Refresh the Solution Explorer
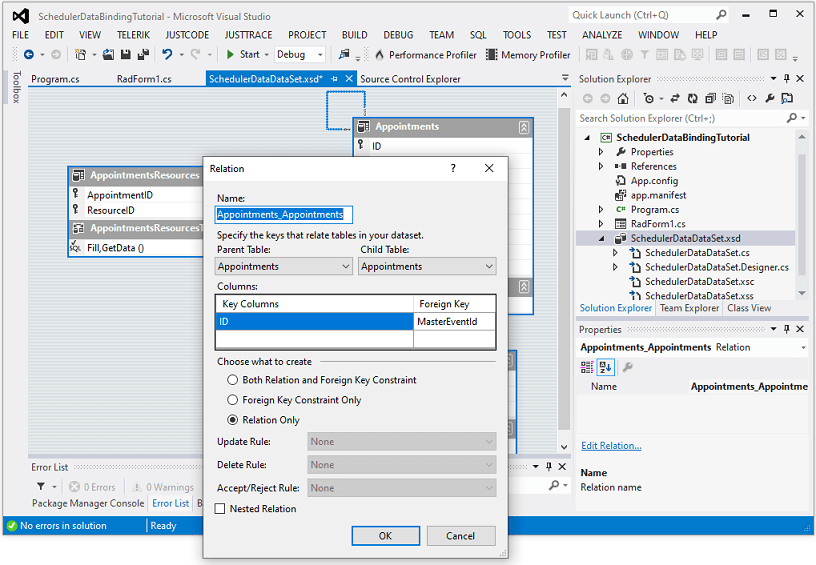The image size is (816, 565). point(693,98)
